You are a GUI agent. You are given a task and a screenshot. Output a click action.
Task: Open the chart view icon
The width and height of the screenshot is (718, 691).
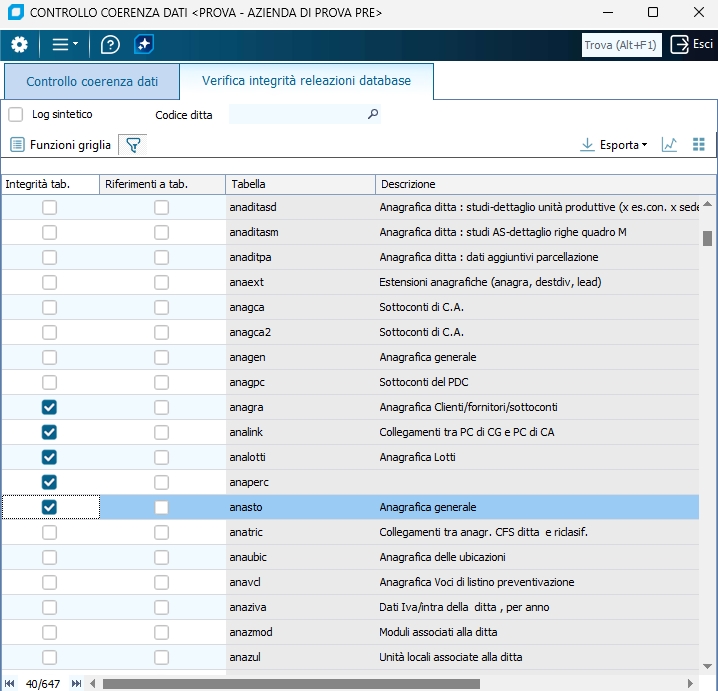[x=669, y=145]
